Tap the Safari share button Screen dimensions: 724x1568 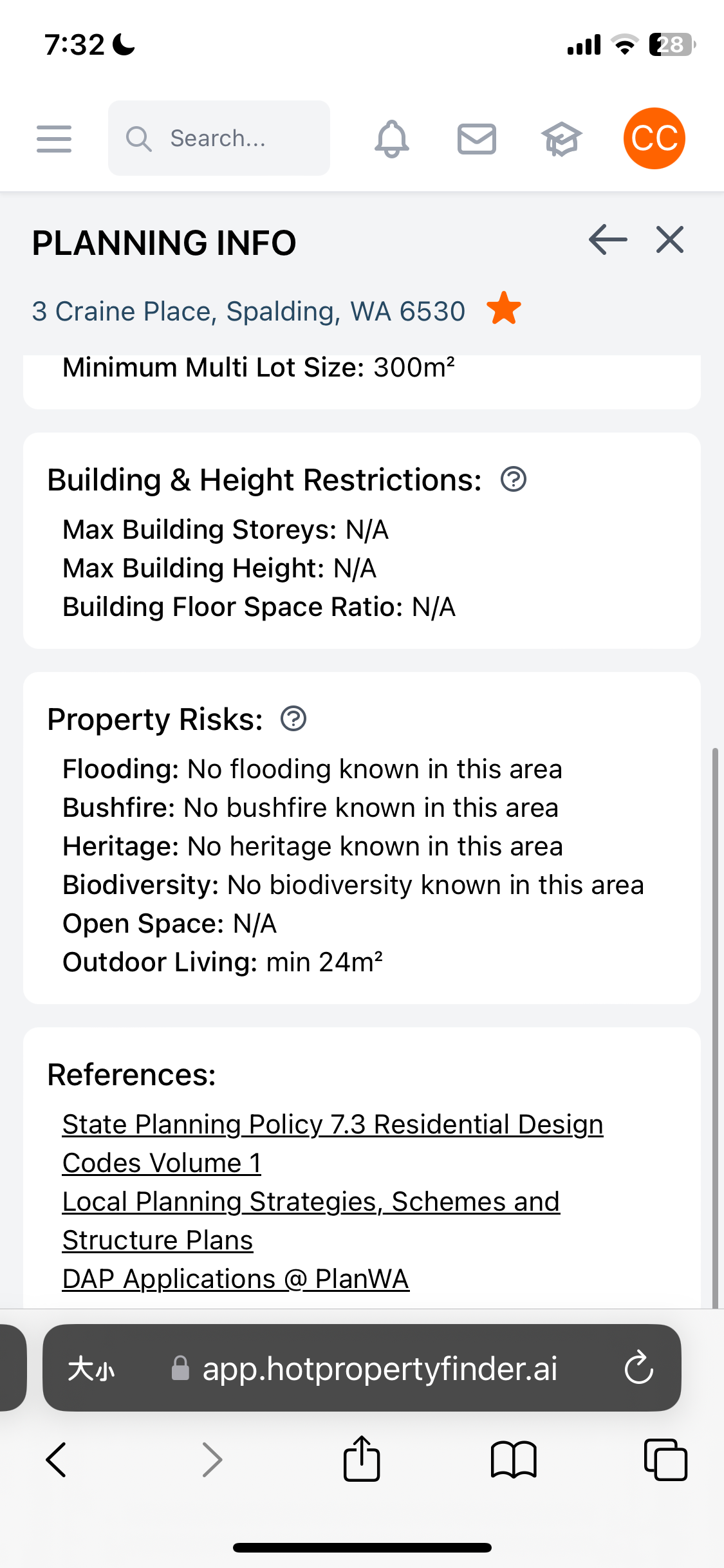pyautogui.click(x=362, y=1459)
